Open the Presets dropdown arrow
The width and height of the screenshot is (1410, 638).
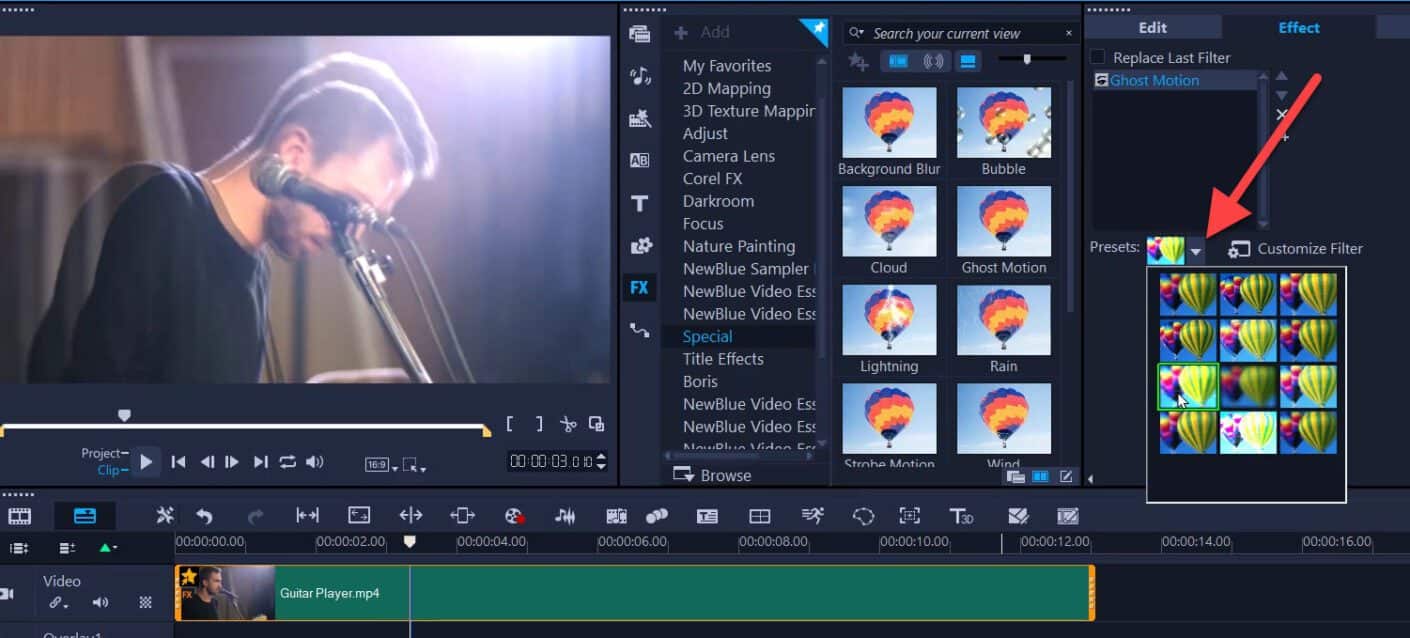(x=1196, y=250)
